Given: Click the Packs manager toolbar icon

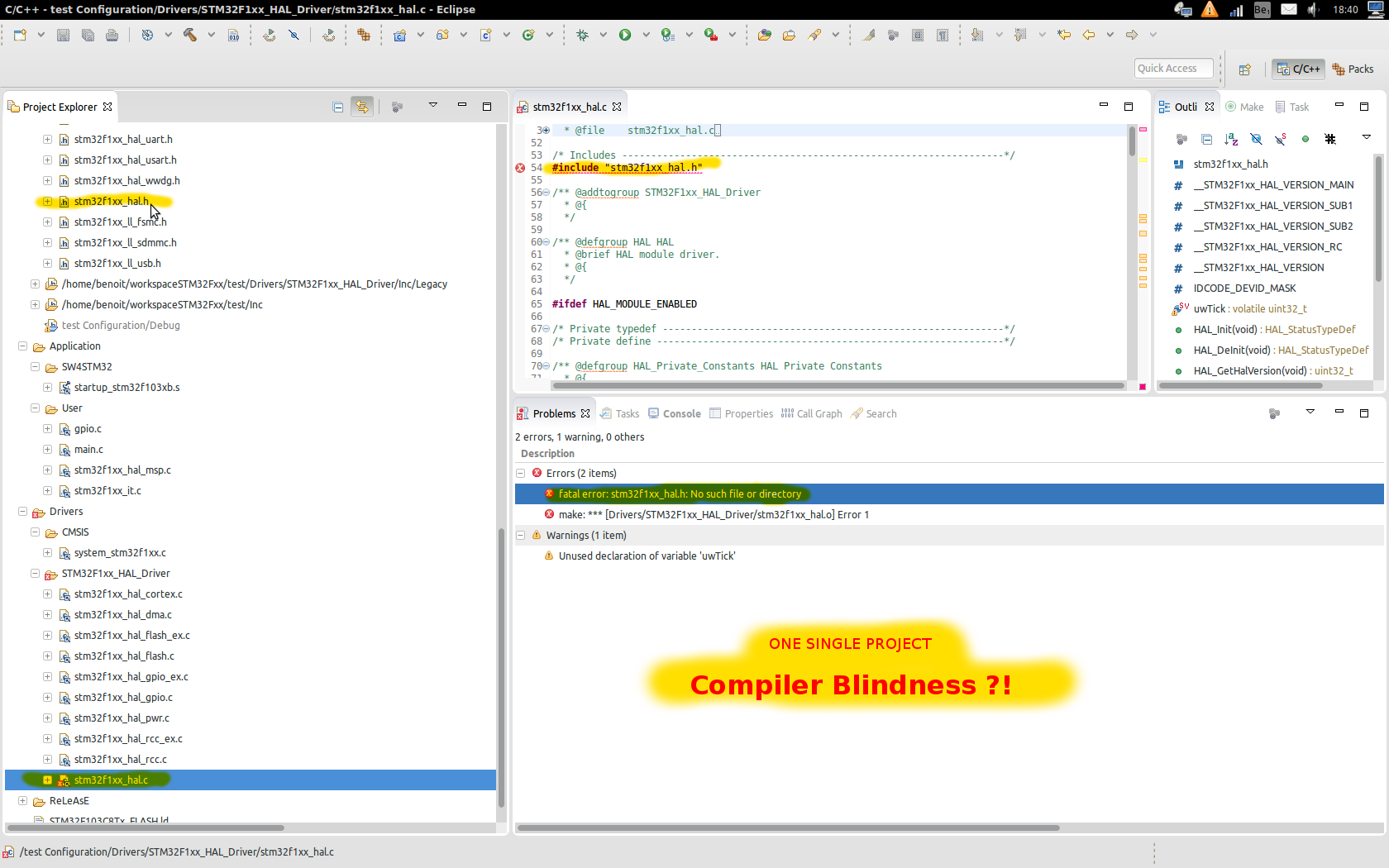Looking at the screenshot, I should pos(364,35).
